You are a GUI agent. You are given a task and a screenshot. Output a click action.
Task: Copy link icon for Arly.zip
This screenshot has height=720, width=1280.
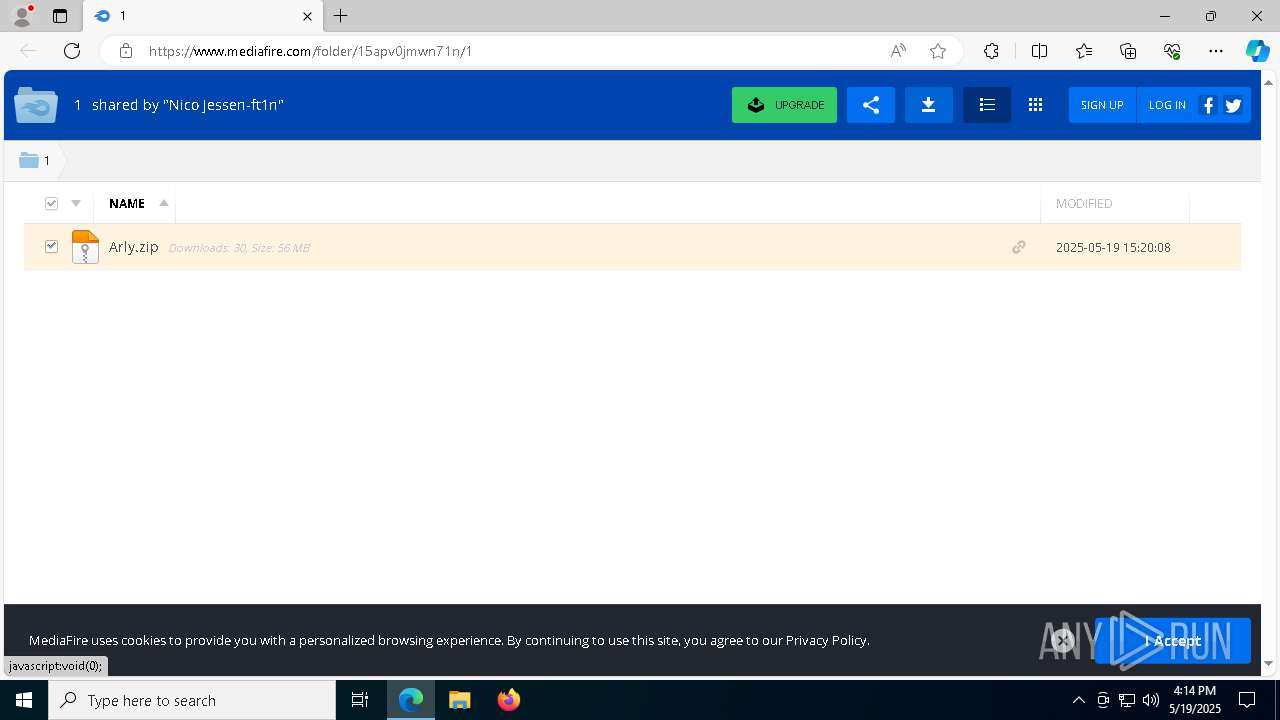pyautogui.click(x=1018, y=247)
